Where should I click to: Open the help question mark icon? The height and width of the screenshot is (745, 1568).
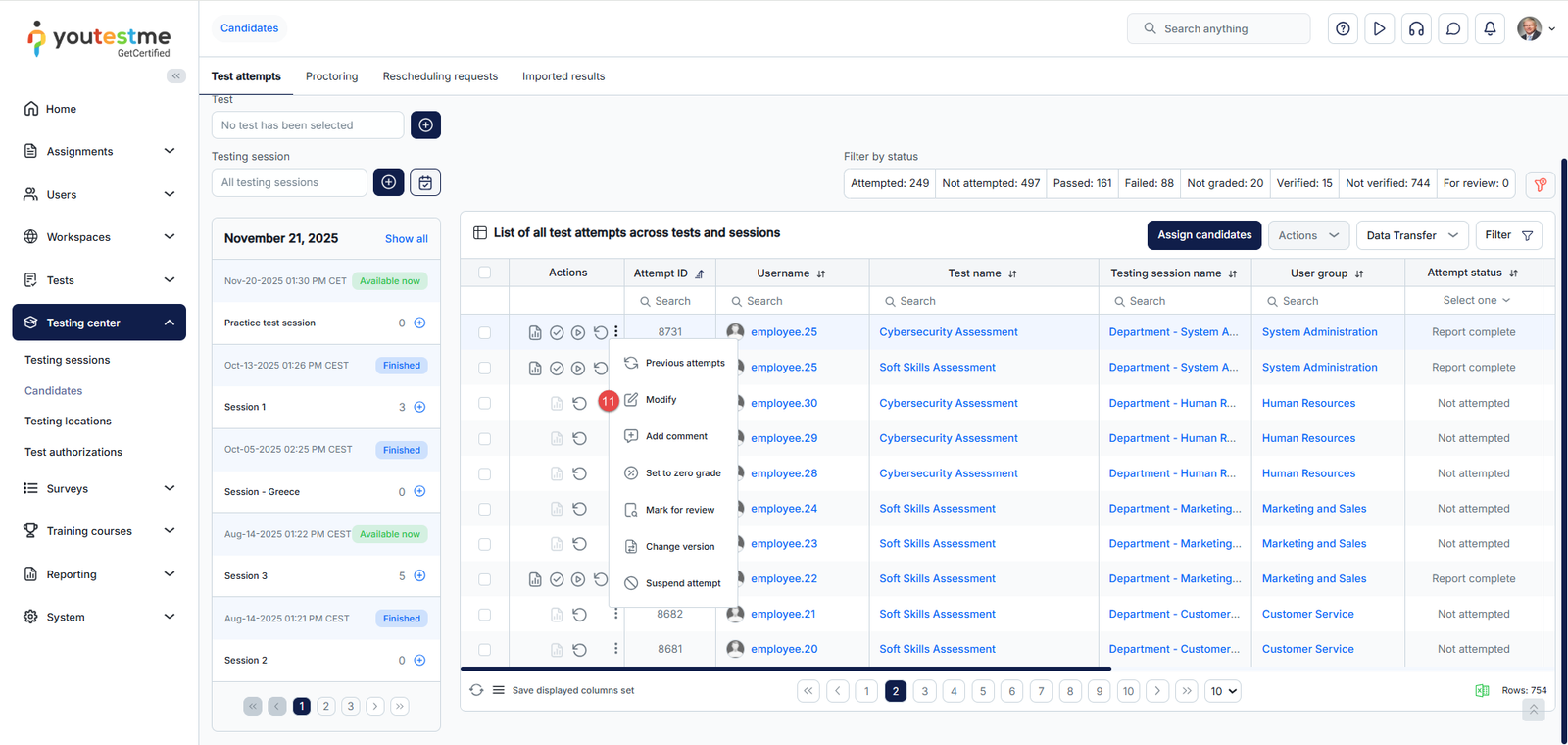coord(1343,29)
